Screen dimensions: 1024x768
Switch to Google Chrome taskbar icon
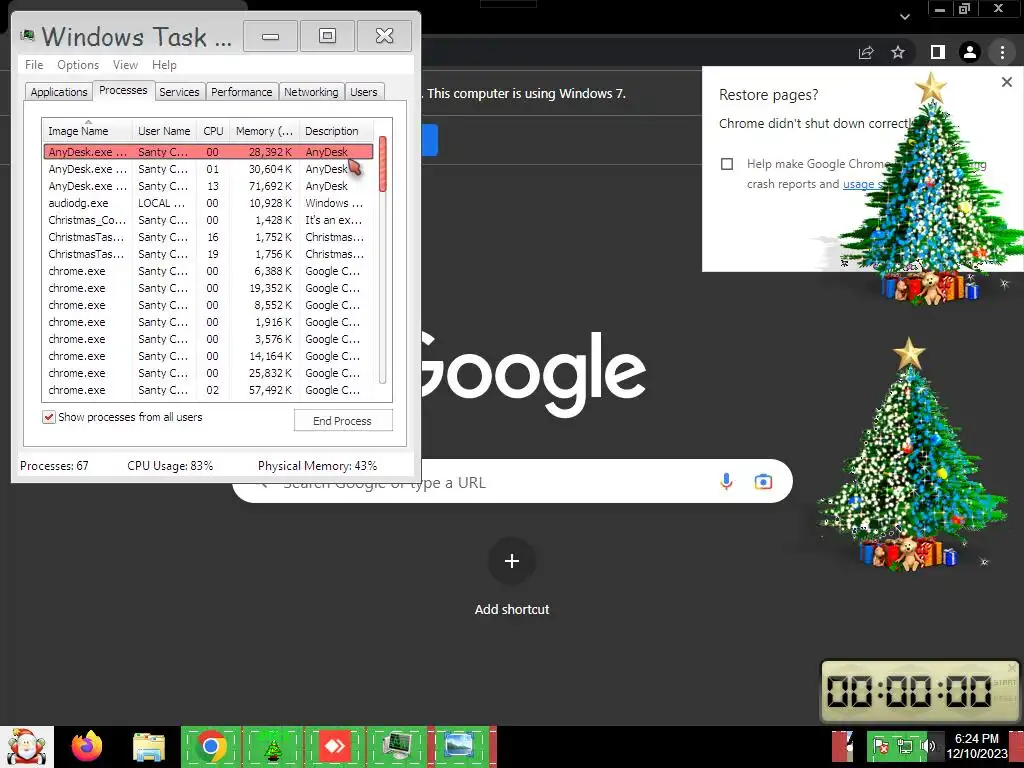click(x=211, y=746)
